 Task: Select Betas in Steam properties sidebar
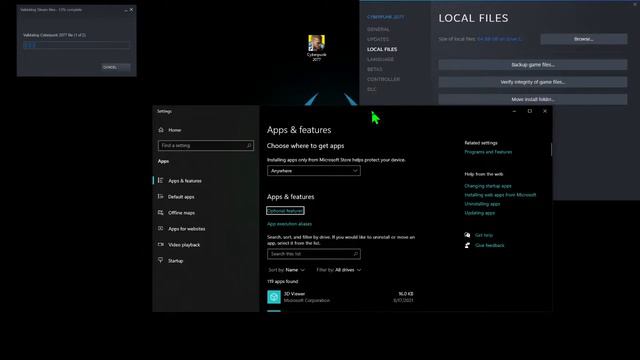click(374, 69)
